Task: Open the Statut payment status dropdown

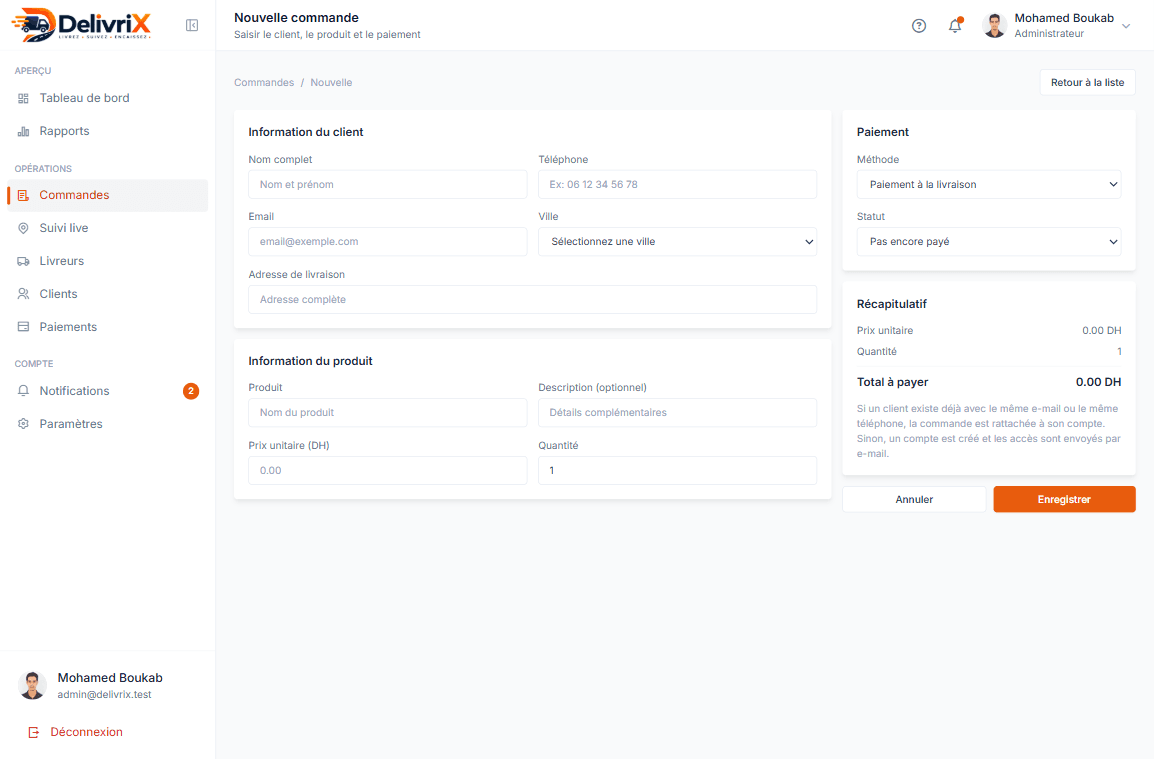Action: [x=988, y=241]
